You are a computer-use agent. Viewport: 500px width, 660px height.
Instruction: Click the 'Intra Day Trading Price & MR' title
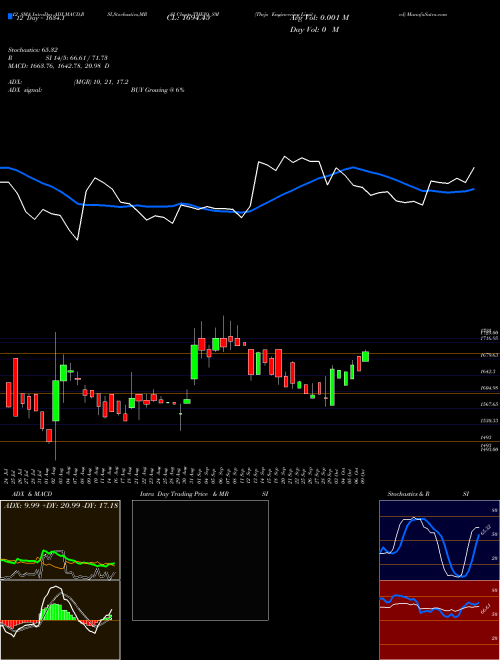pos(184,494)
